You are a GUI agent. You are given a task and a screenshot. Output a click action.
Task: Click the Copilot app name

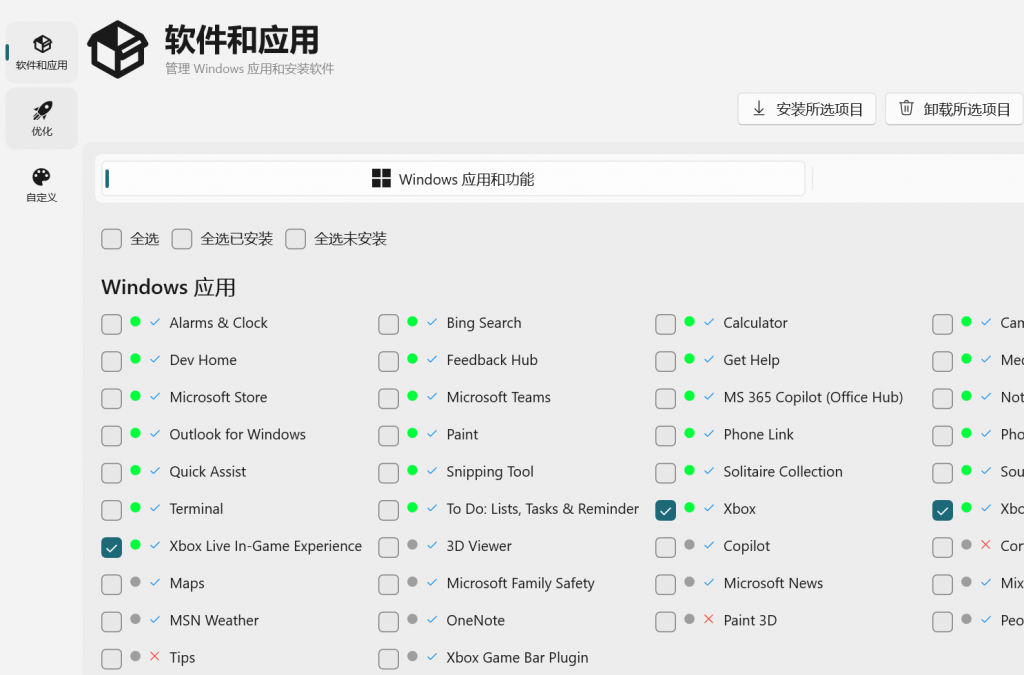click(746, 546)
